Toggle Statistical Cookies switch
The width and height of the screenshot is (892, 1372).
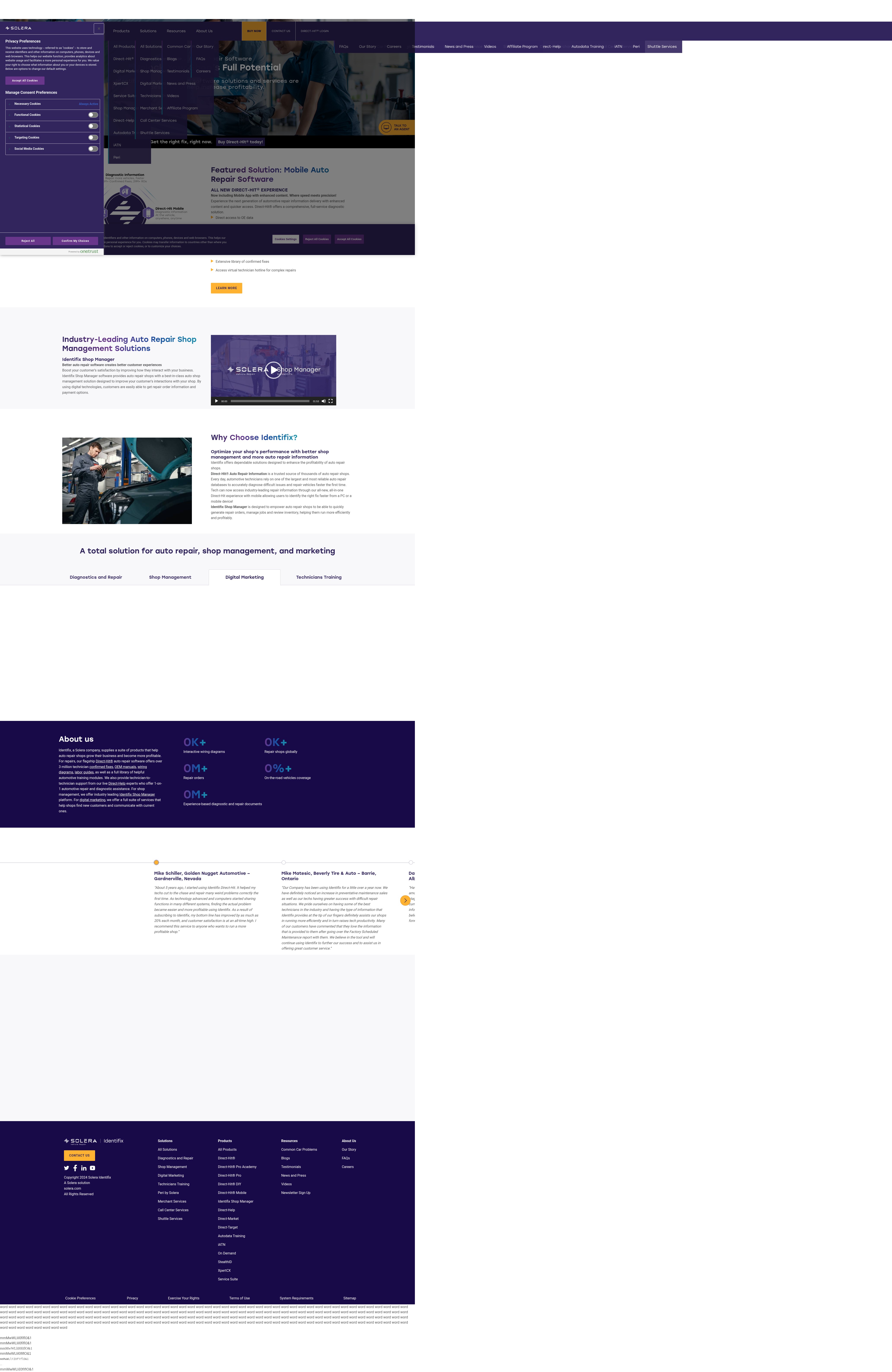(x=93, y=126)
